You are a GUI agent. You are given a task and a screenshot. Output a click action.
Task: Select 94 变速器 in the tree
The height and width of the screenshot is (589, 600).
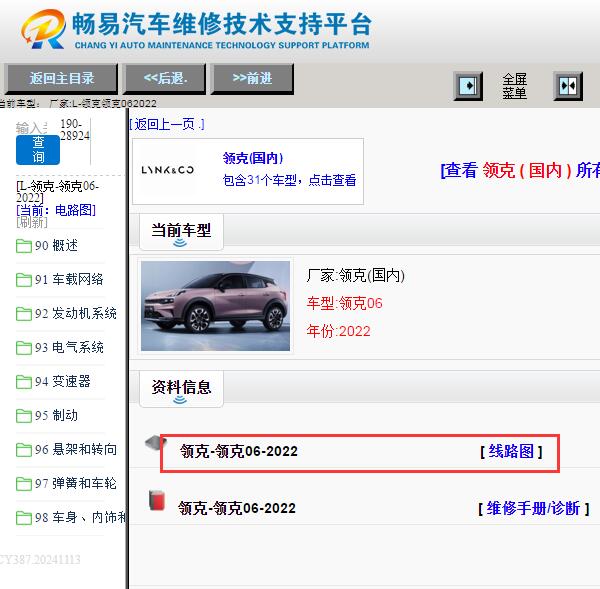pos(63,382)
